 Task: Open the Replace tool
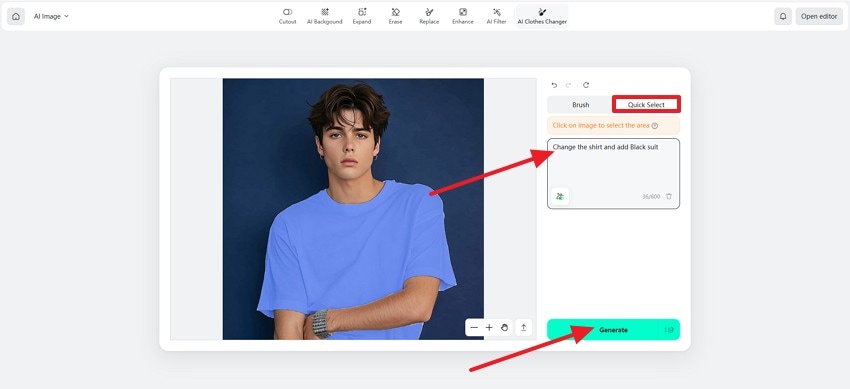pos(429,16)
